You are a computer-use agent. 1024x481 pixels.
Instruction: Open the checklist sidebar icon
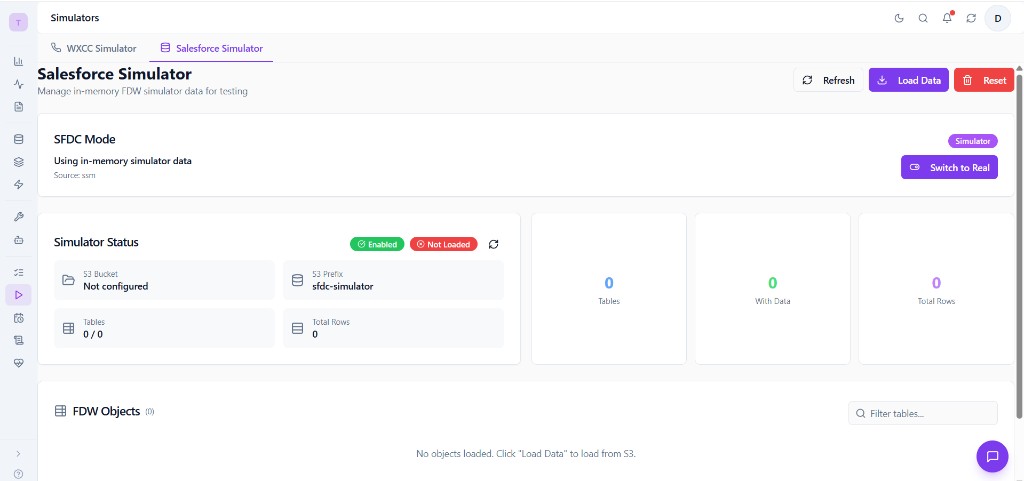(18, 272)
